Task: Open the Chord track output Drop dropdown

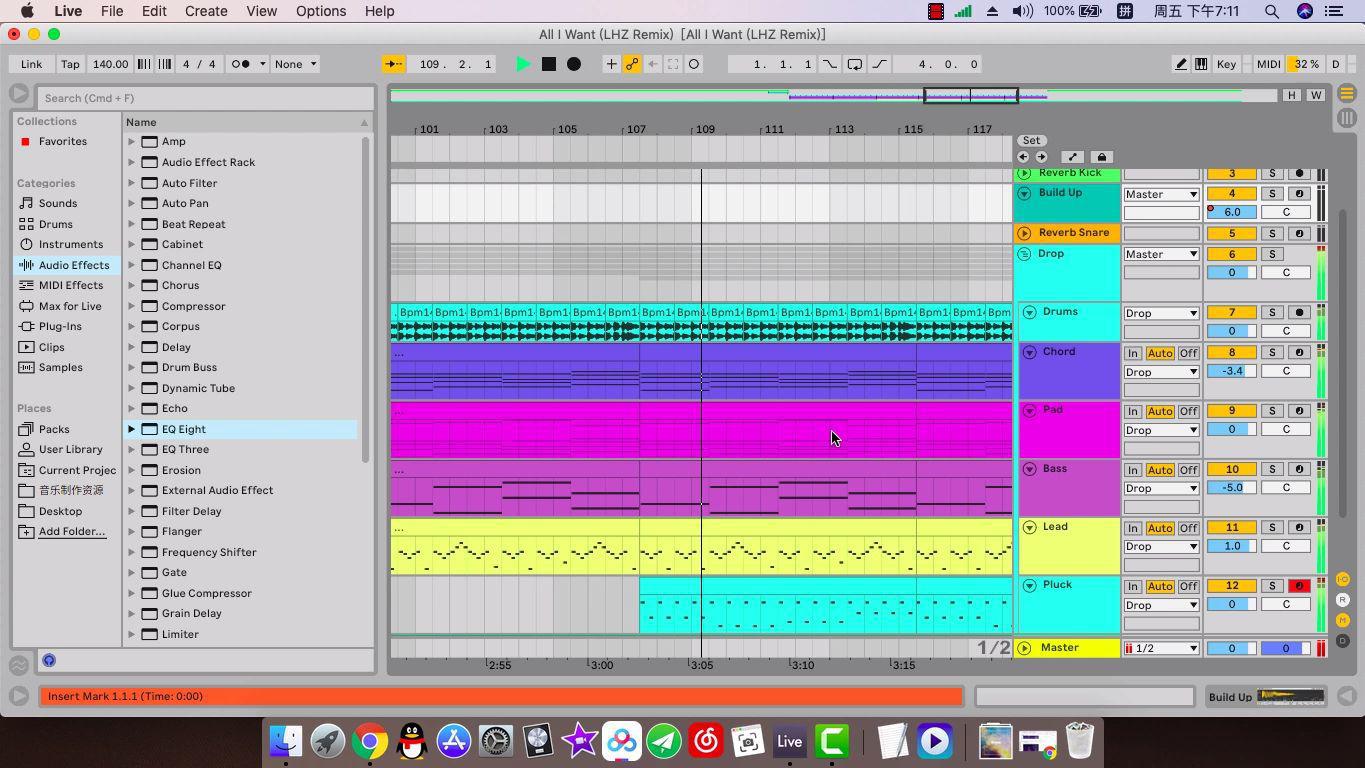Action: pyautogui.click(x=1161, y=372)
